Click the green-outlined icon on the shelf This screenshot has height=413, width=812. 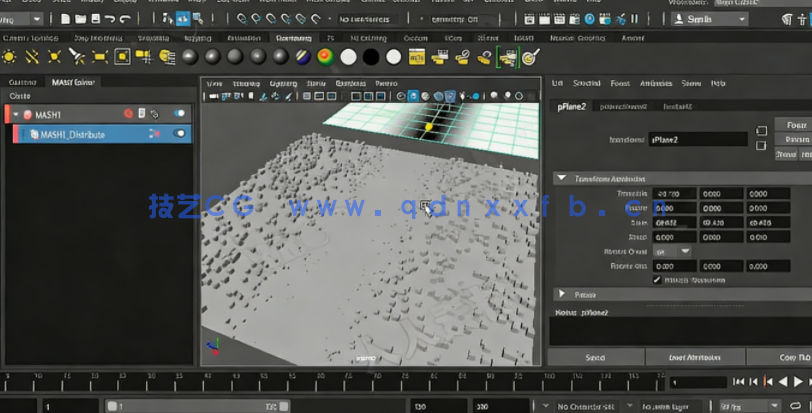tap(509, 57)
